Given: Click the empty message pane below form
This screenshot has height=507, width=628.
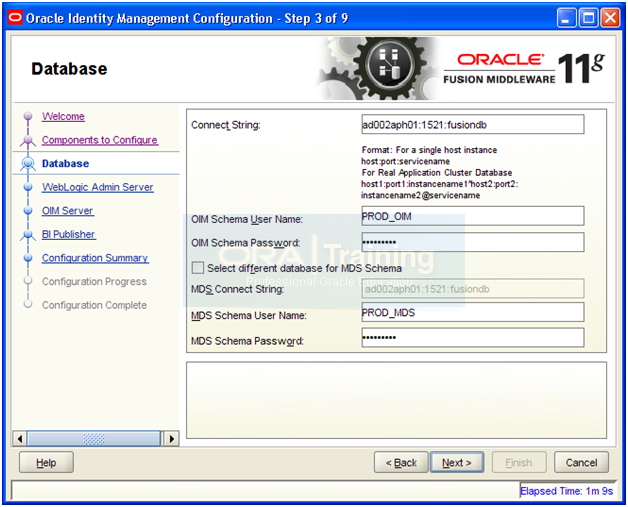Looking at the screenshot, I should 397,400.
